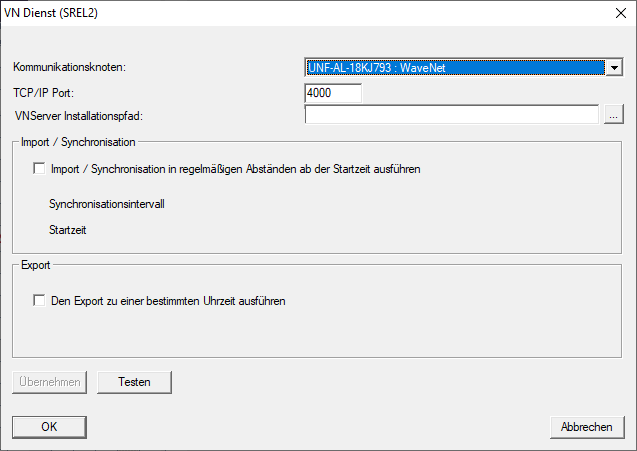
Task: Run the connection test with Testen
Action: coord(134,382)
